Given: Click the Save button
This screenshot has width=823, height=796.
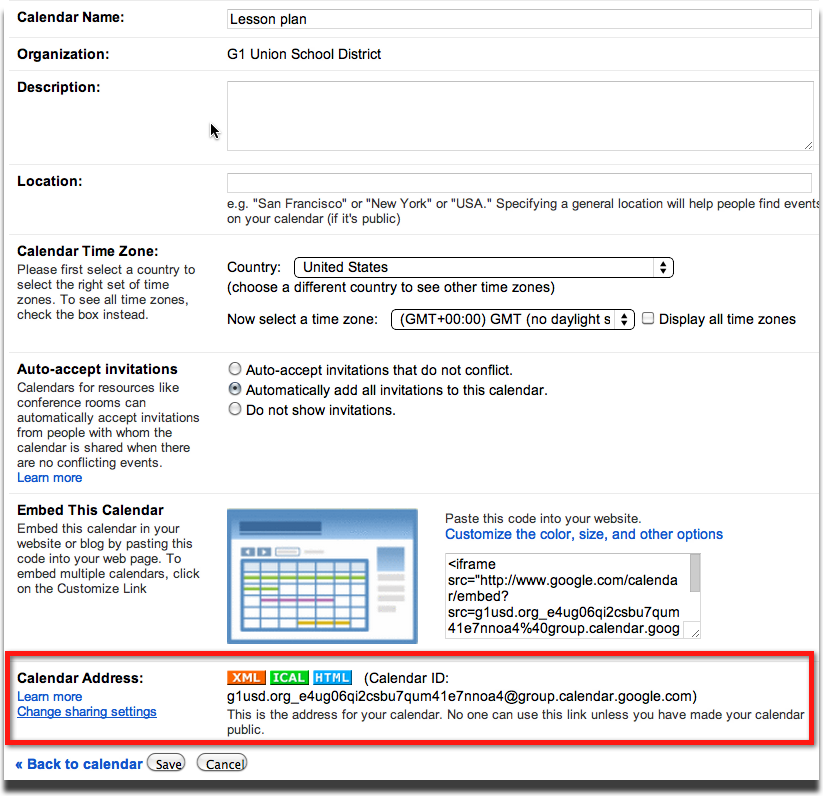Looking at the screenshot, I should point(166,763).
